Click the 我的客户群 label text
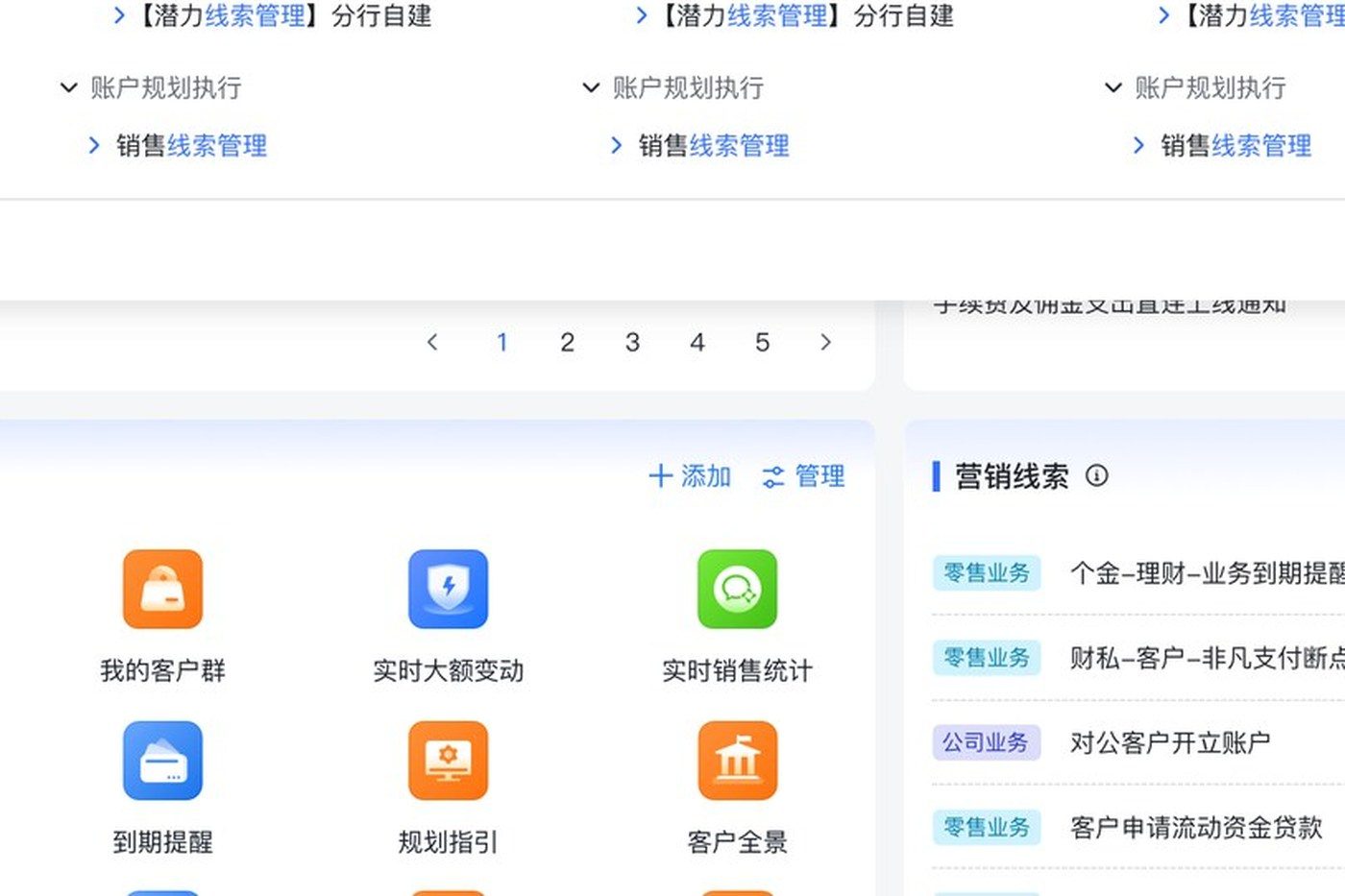Screen dimensions: 1345x896 pos(162,670)
